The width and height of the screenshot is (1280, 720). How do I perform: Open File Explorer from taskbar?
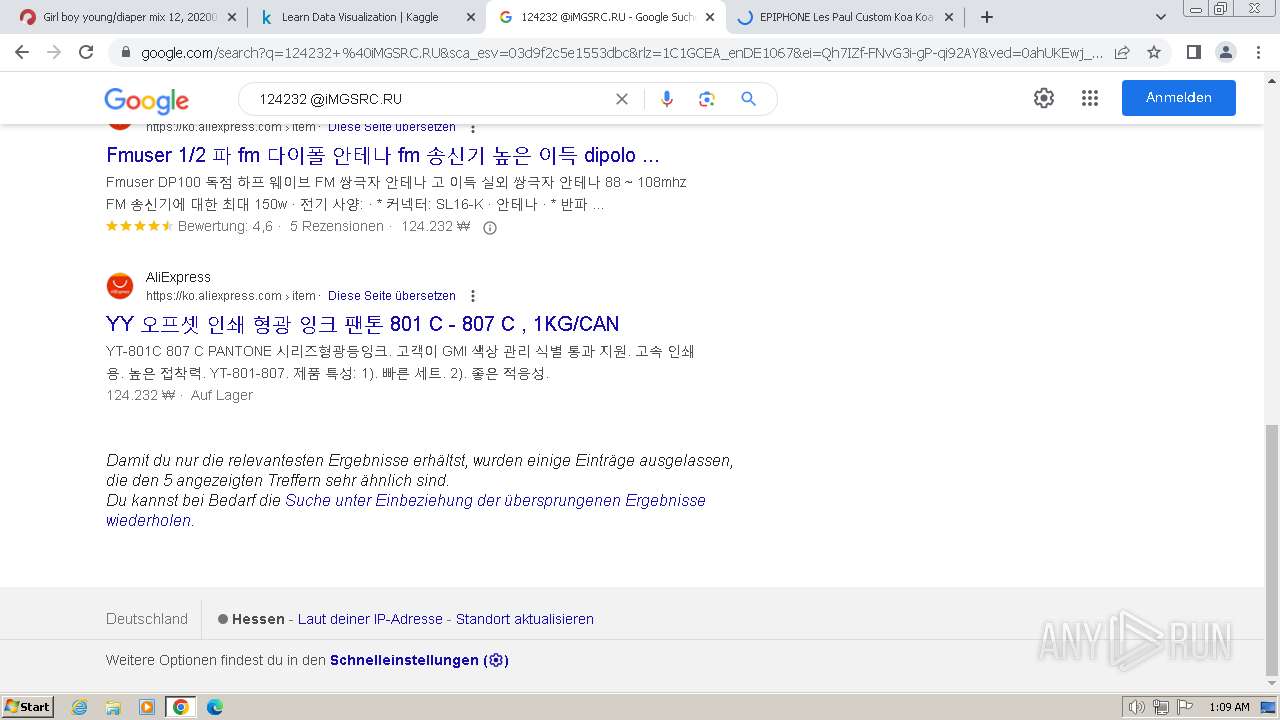coord(113,707)
